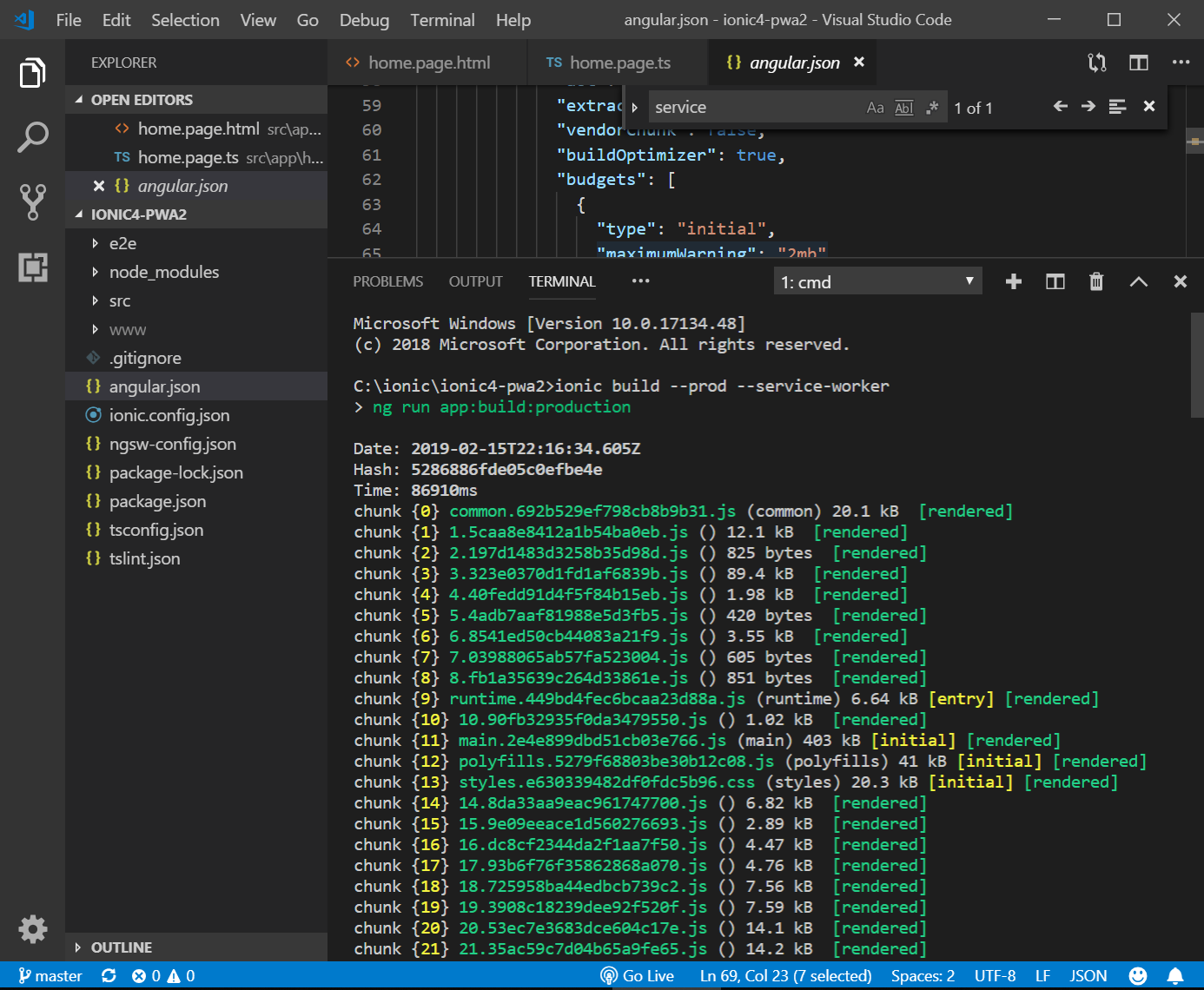The width and height of the screenshot is (1204, 990).
Task: Toggle Use Regular Expression in find
Action: tap(932, 108)
